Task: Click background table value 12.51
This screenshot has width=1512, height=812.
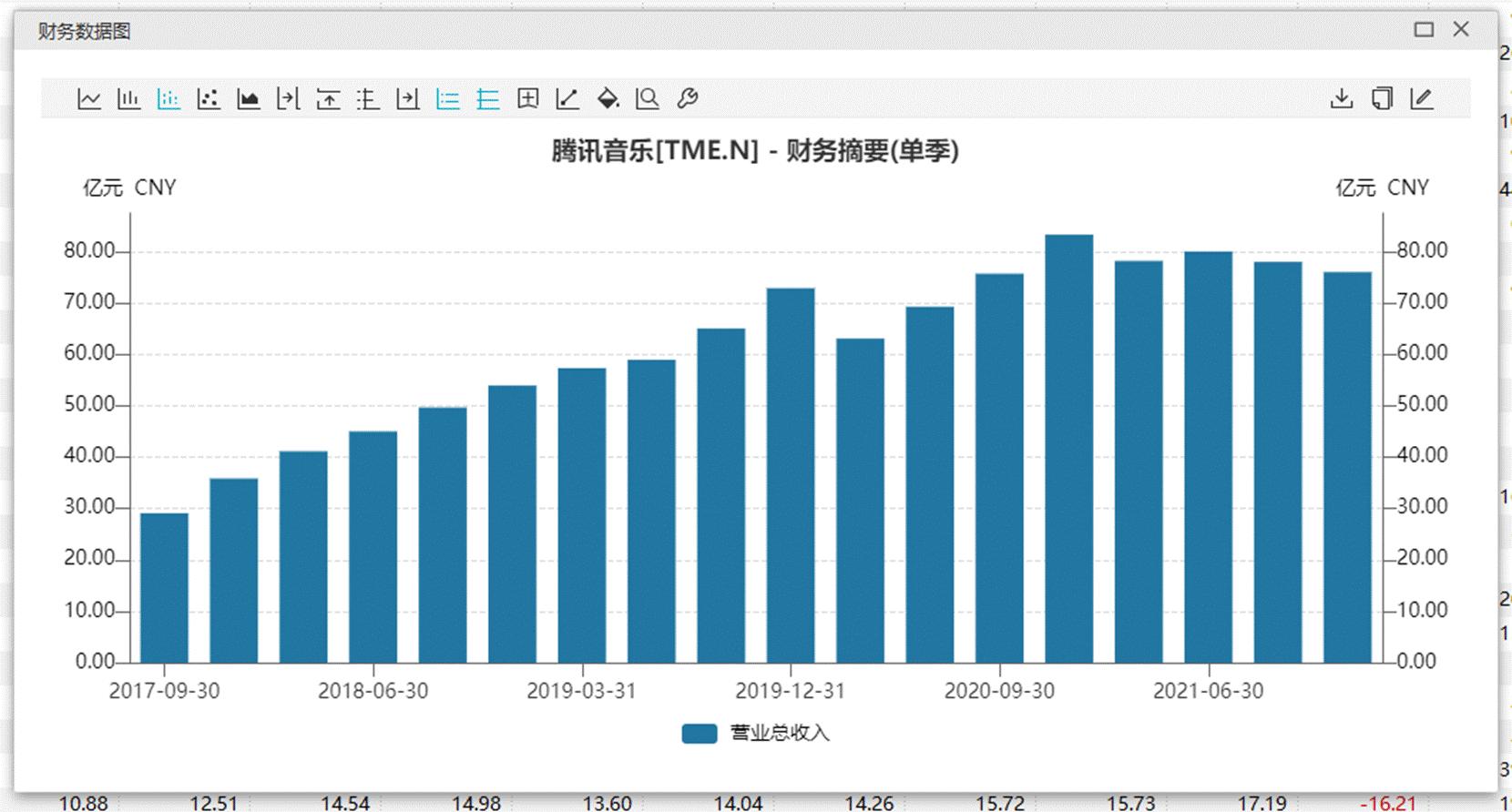Action: 213,803
